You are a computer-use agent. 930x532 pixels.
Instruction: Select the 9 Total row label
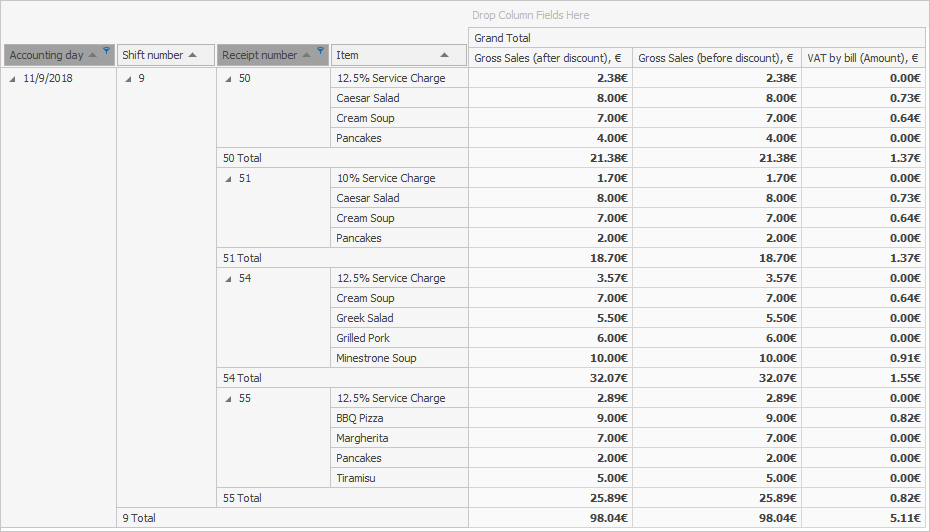point(139,518)
